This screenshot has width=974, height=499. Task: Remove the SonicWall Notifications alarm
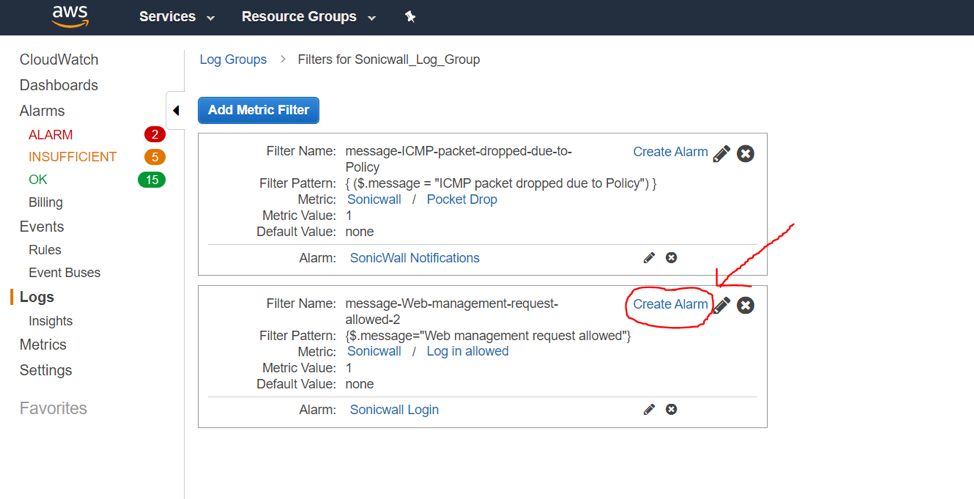click(671, 257)
